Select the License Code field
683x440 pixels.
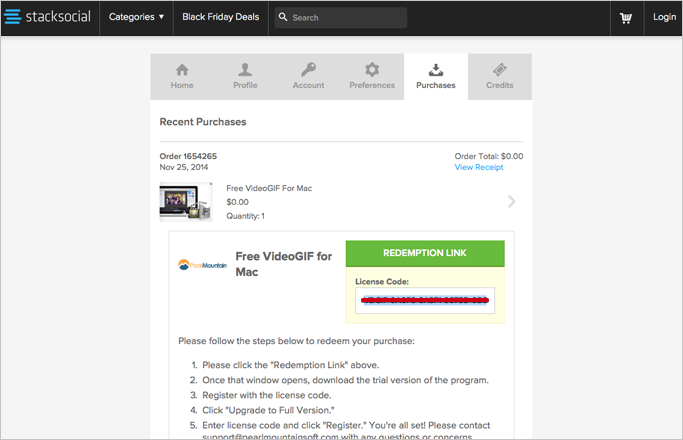(x=425, y=300)
